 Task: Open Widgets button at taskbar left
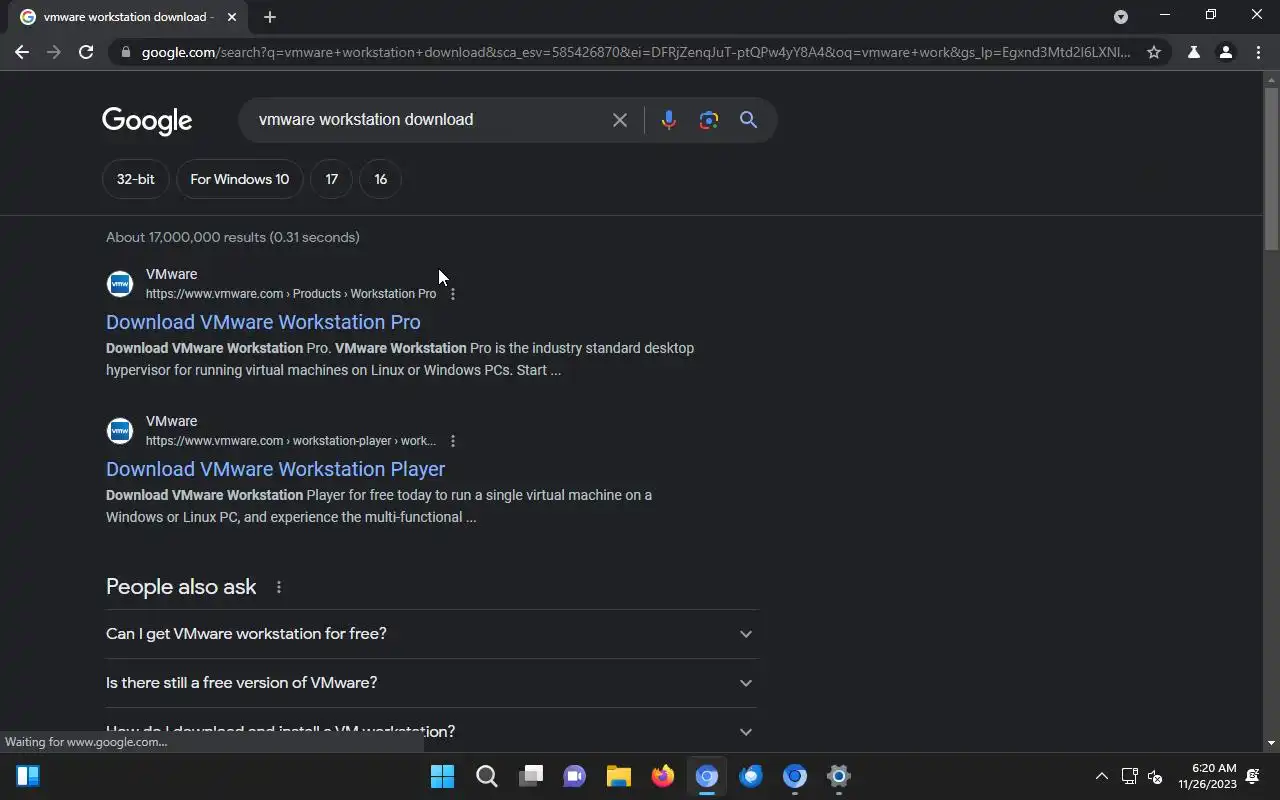[x=28, y=776]
